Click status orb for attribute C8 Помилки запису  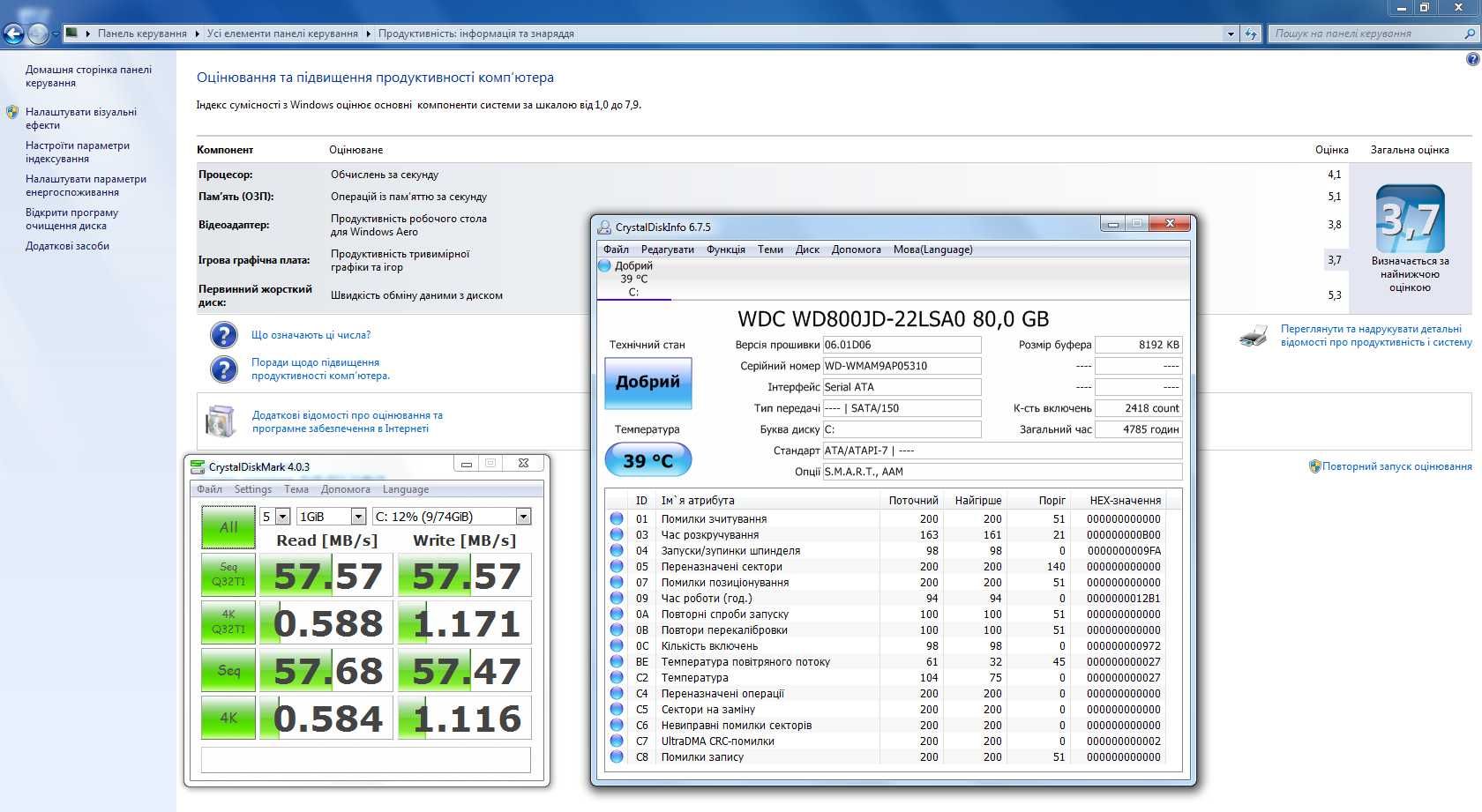pyautogui.click(x=617, y=756)
